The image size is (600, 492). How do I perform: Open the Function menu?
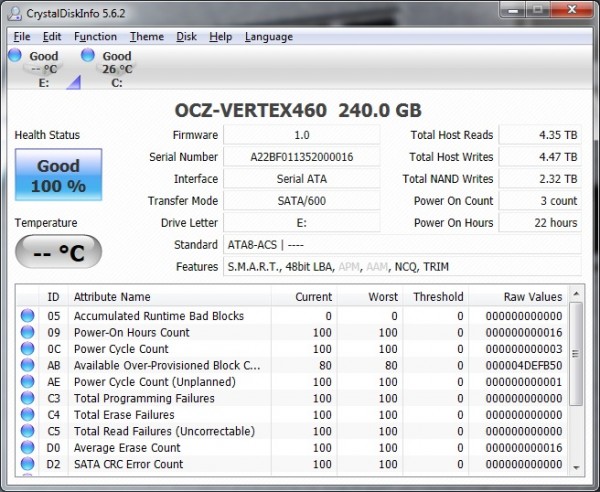click(x=95, y=37)
